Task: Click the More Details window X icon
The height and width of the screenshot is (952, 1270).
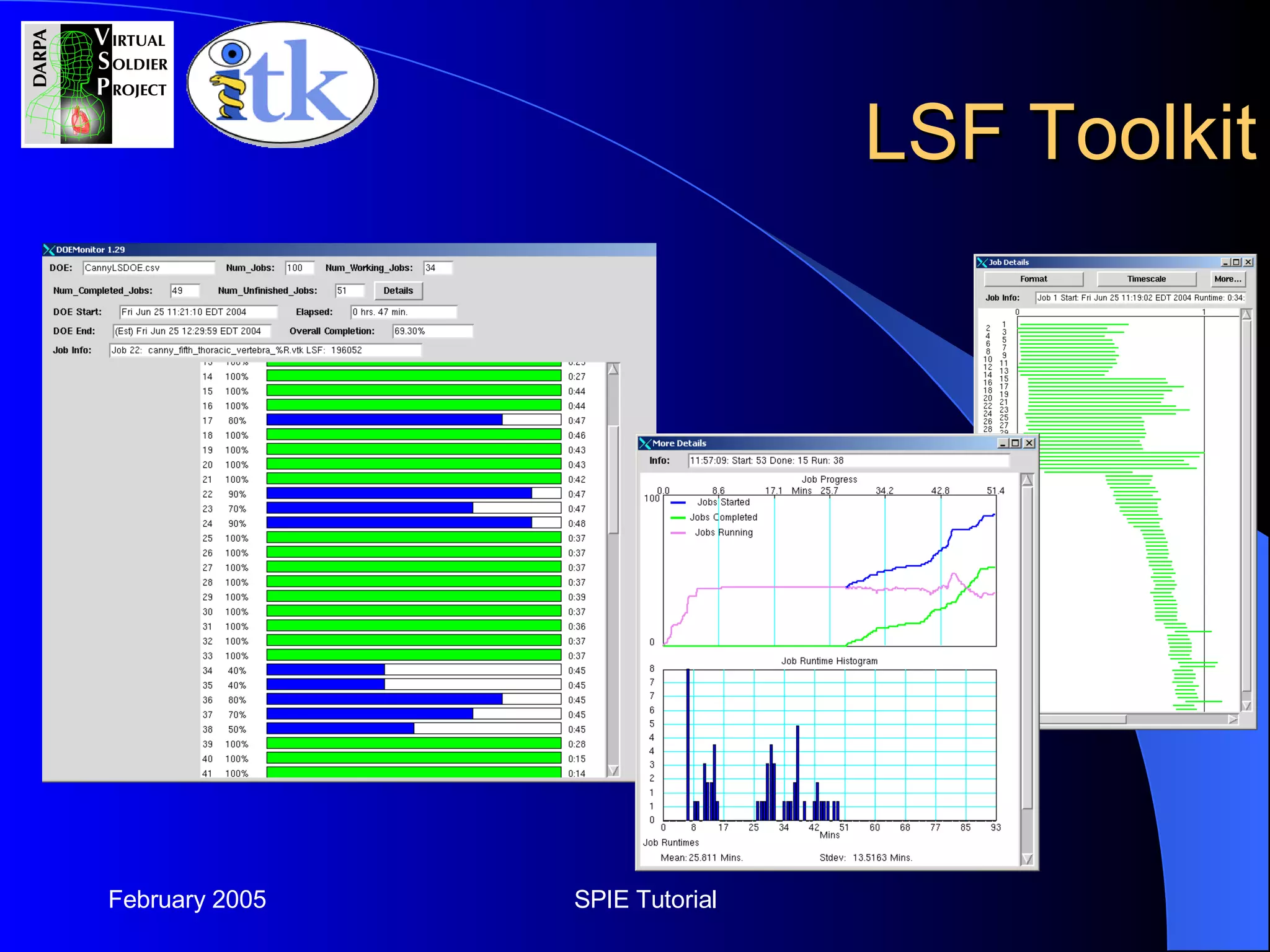Action: click(645, 443)
